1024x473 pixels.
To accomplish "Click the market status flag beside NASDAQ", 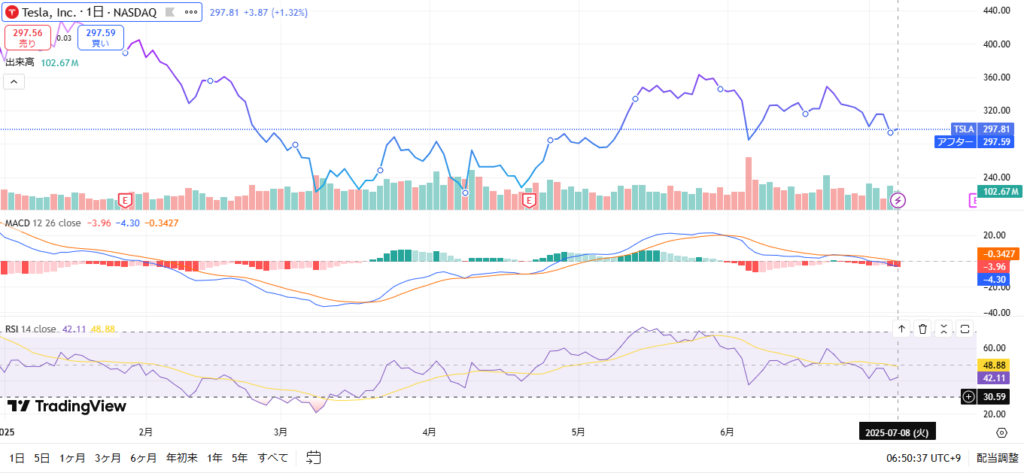I will pyautogui.click(x=170, y=12).
